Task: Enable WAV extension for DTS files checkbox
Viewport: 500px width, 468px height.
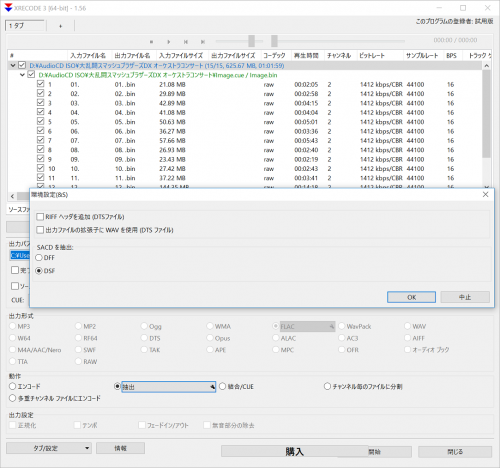Action: pos(40,230)
